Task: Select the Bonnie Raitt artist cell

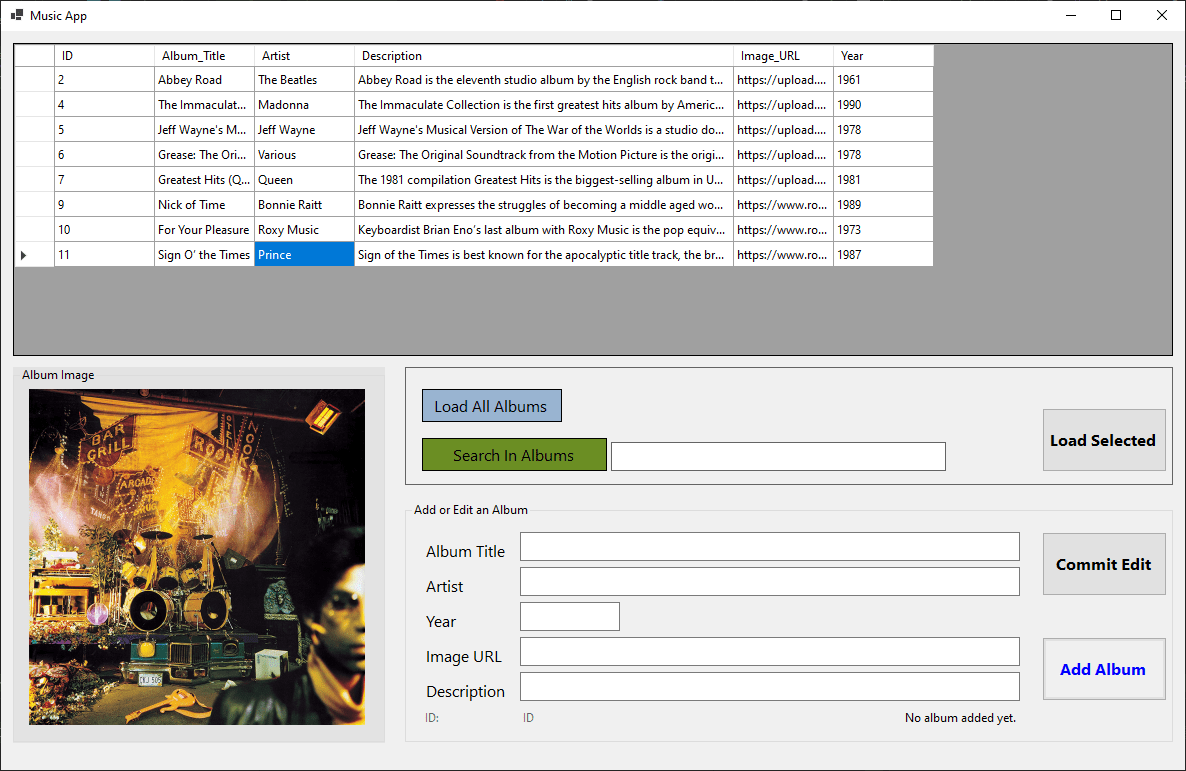Action: (304, 204)
